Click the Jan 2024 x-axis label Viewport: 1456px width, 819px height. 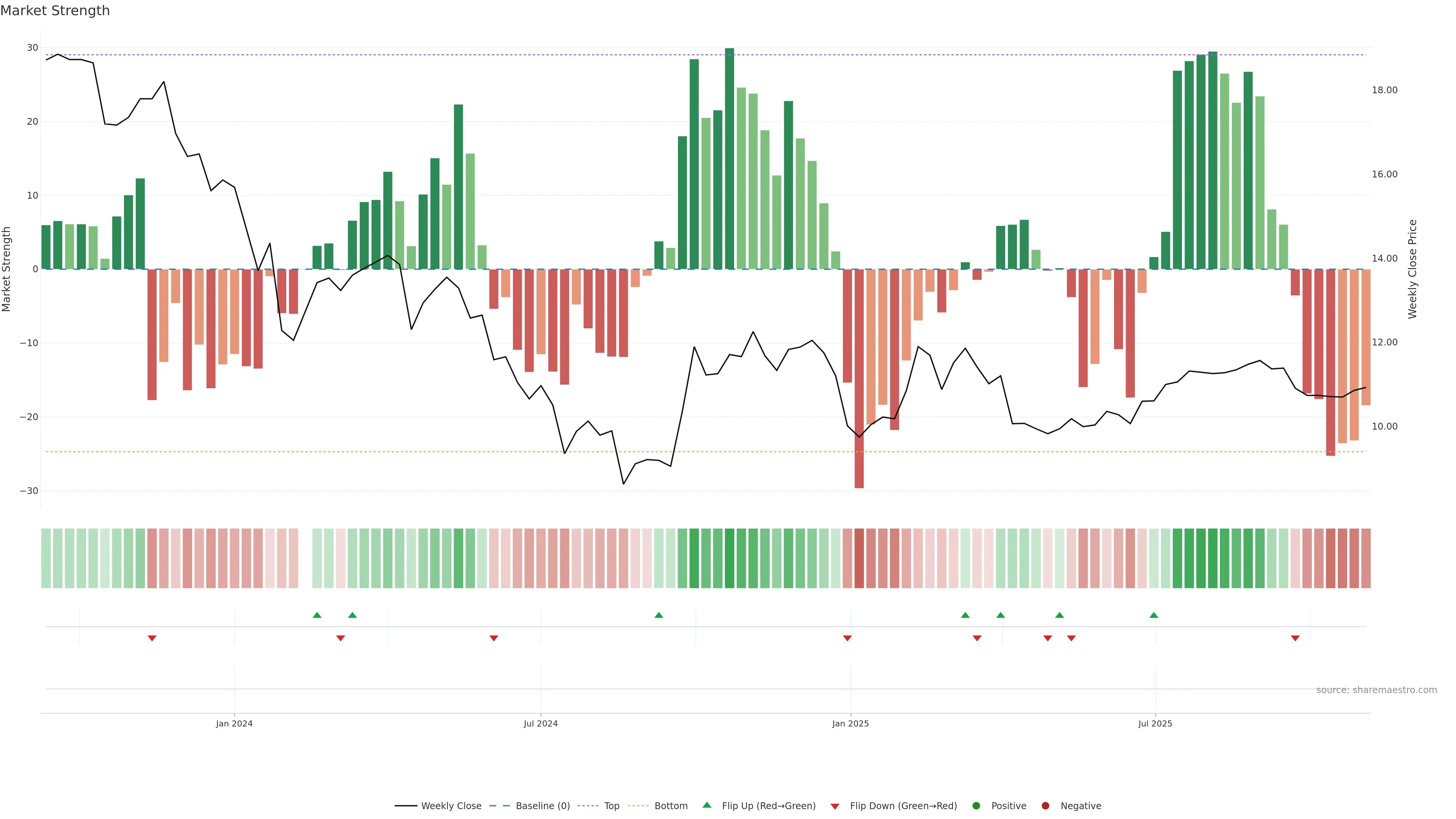tap(234, 723)
